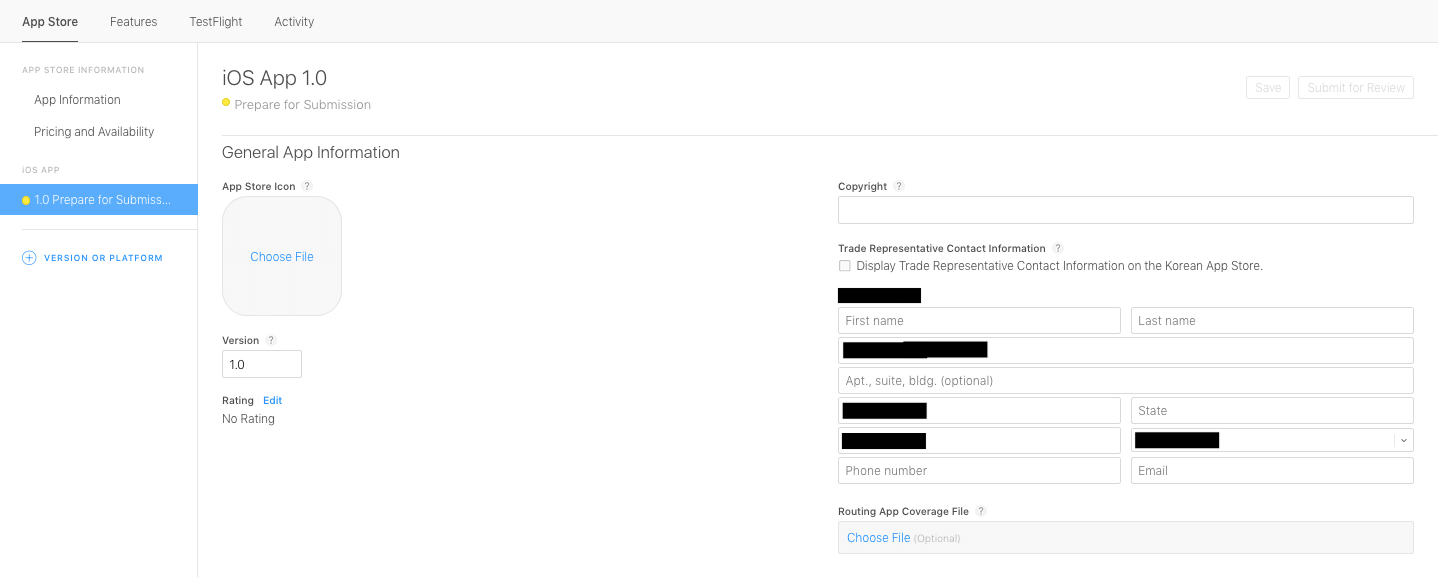Focus the Phone number field
The width and height of the screenshot is (1438, 577).
point(979,470)
